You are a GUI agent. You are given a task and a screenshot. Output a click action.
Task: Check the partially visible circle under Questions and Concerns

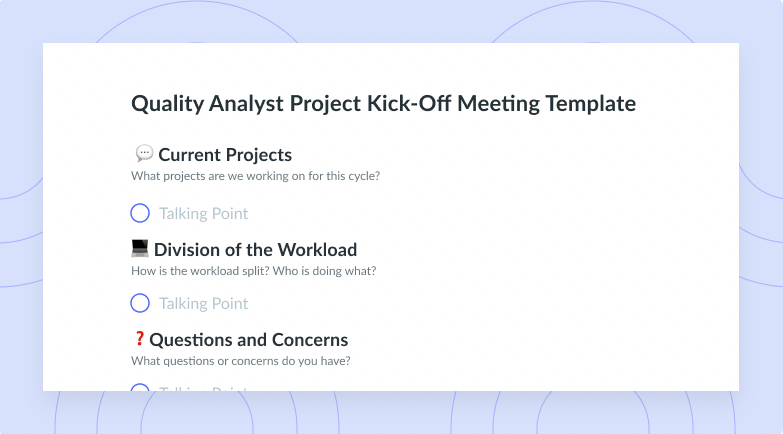click(x=140, y=387)
